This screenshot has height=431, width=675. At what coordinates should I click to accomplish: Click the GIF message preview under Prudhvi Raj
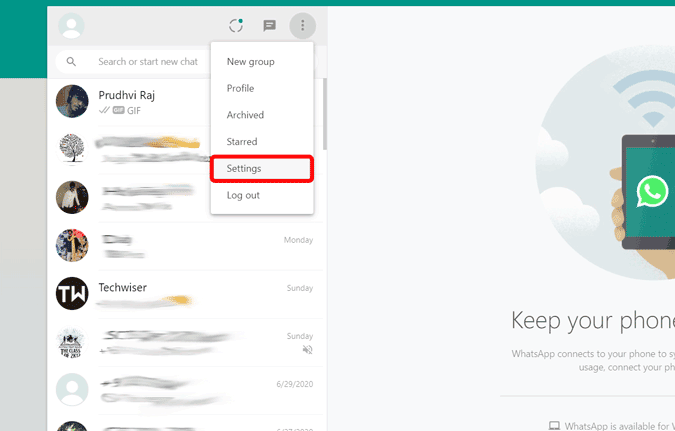(120, 111)
